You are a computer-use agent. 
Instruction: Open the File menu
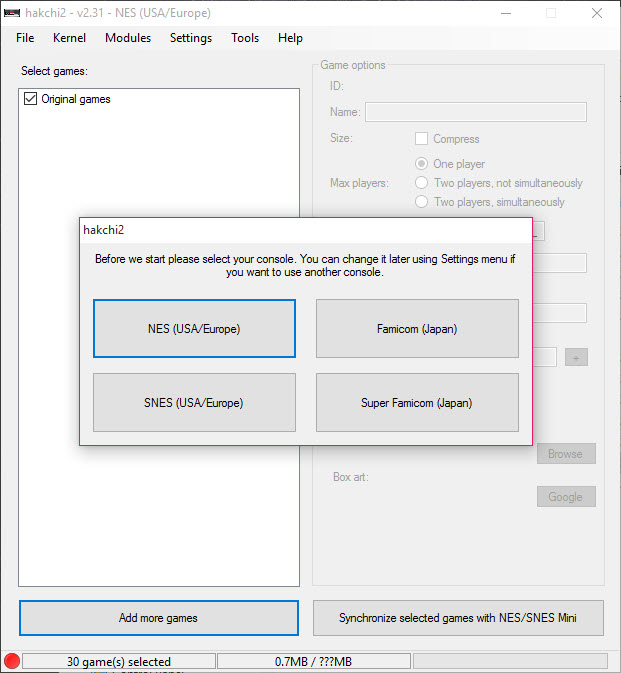point(25,38)
